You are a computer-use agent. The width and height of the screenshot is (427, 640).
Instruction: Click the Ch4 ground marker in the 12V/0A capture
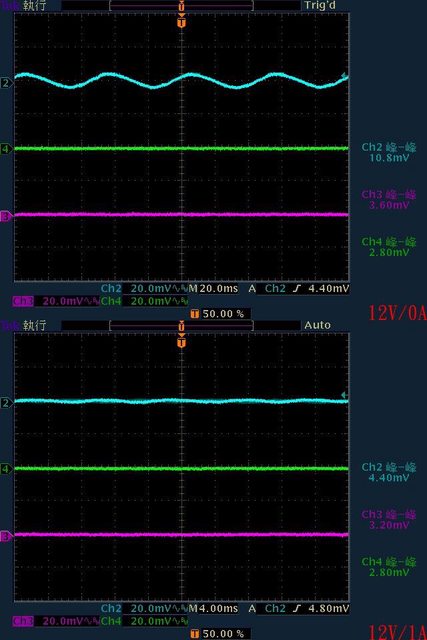pos(6,149)
